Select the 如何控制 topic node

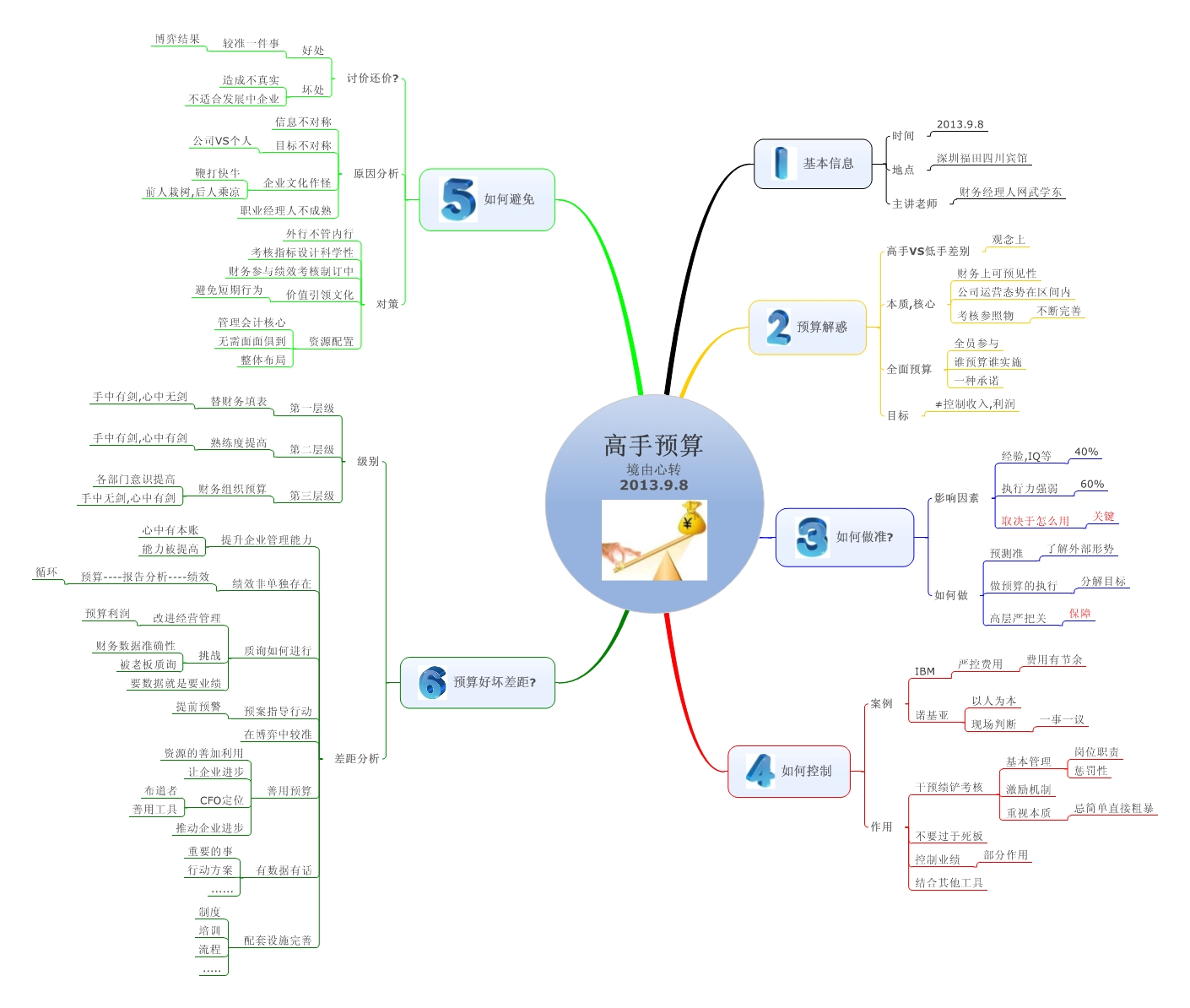coord(789,771)
